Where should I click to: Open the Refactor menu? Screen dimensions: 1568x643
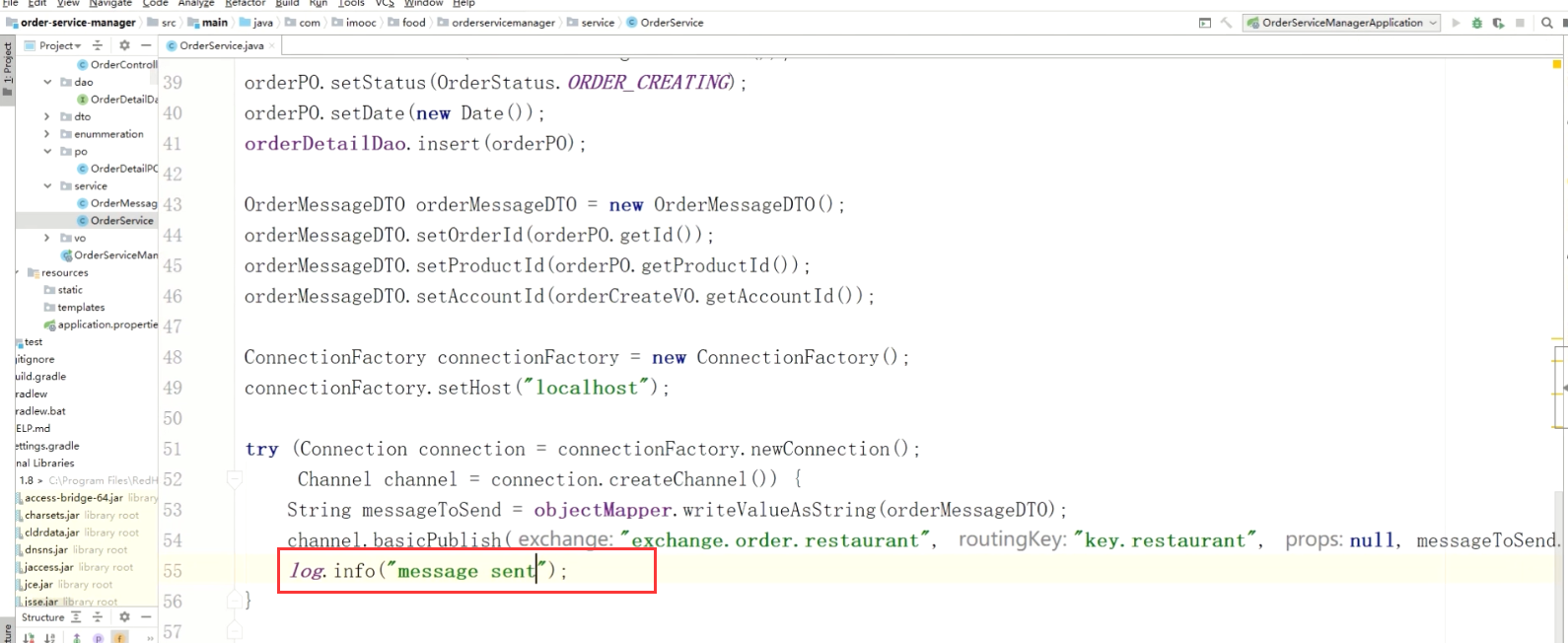coord(245,4)
